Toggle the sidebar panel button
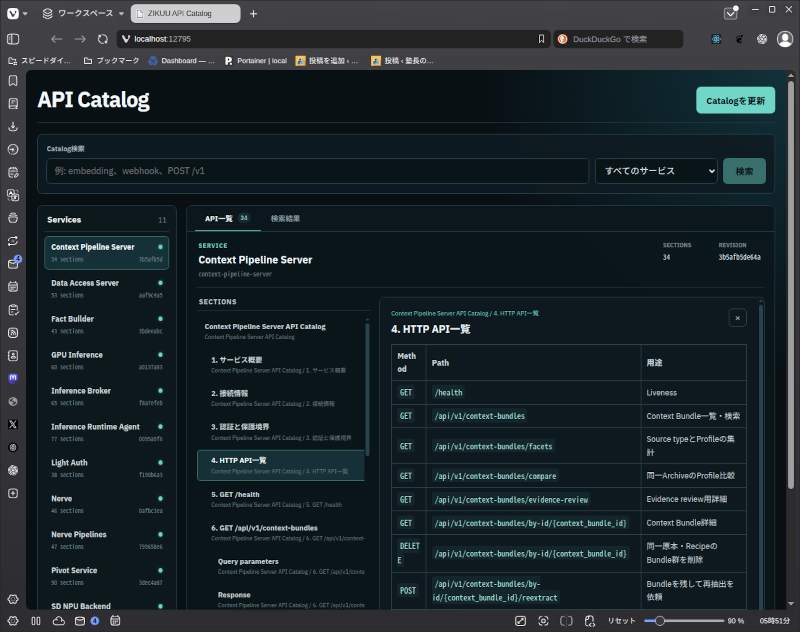This screenshot has height=632, width=800. coord(13,39)
